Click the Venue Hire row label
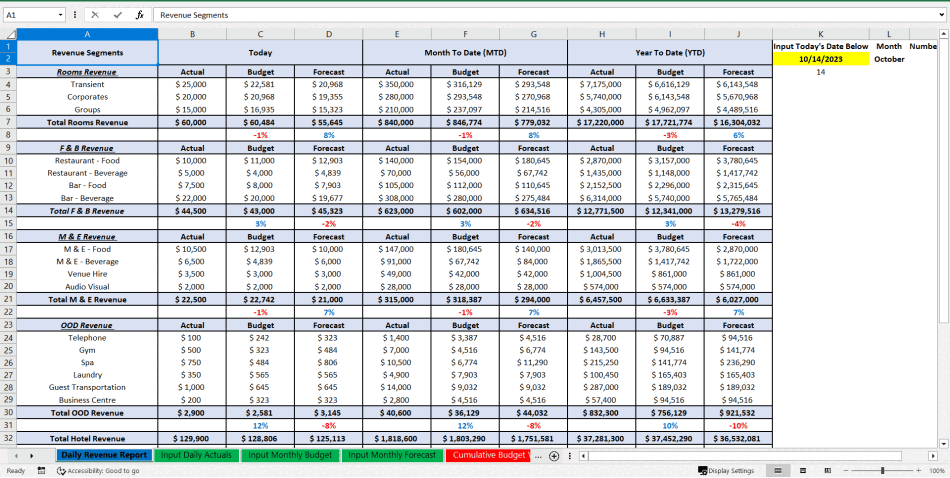This screenshot has width=950, height=478. pyautogui.click(x=87, y=274)
